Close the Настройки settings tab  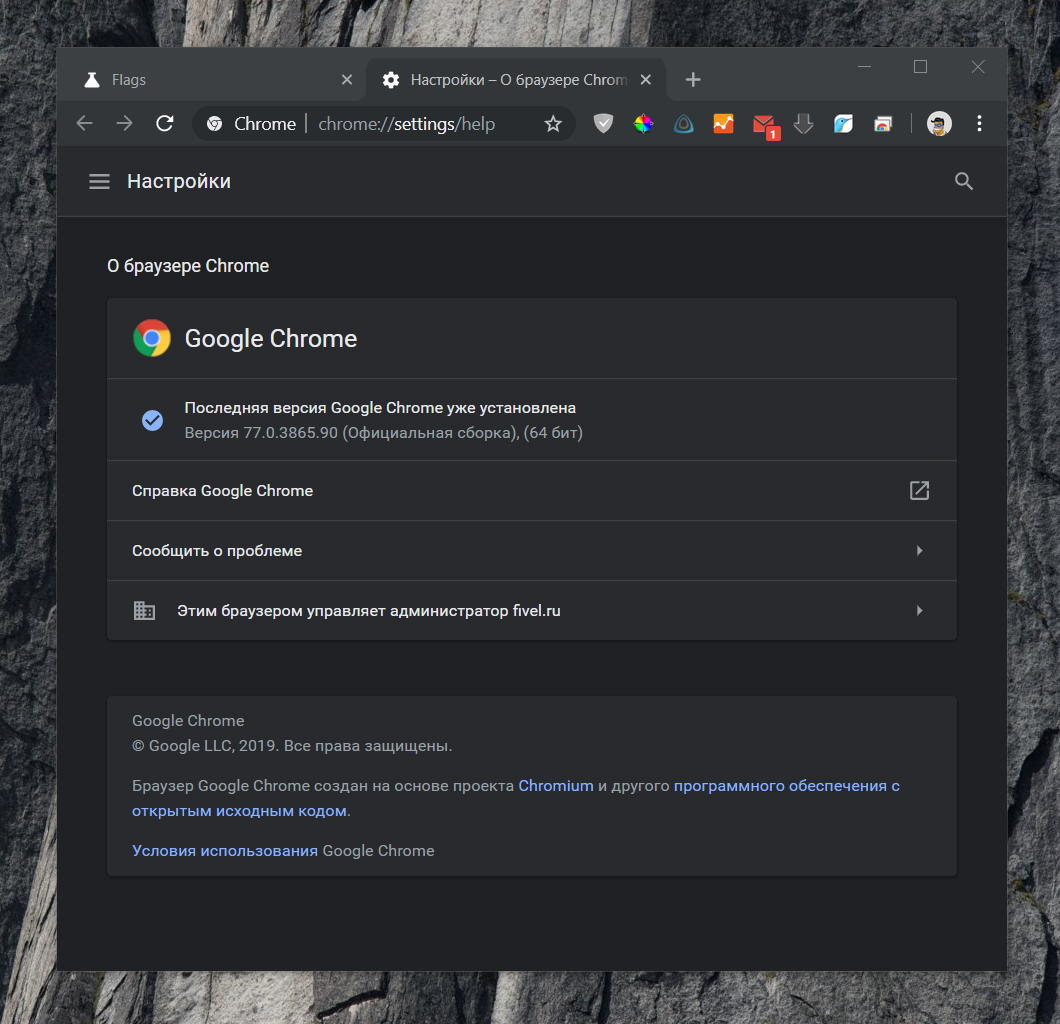(646, 80)
